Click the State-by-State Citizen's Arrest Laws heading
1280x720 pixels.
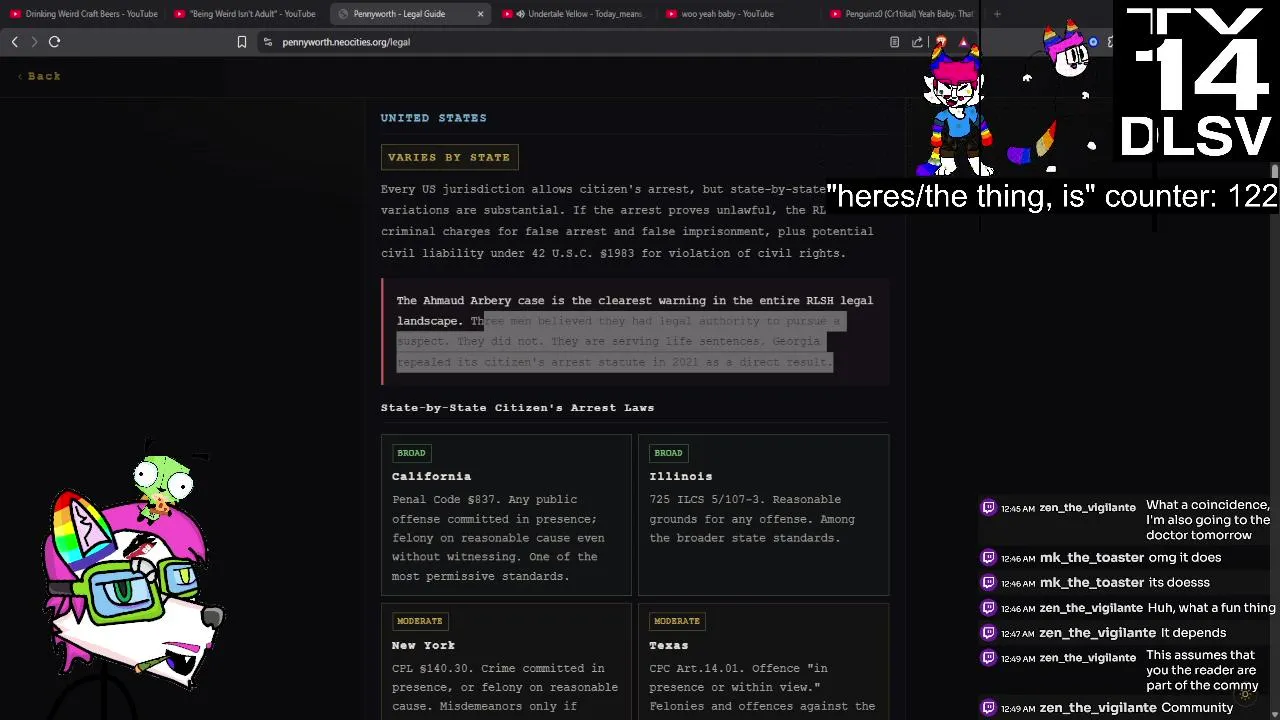tap(517, 408)
